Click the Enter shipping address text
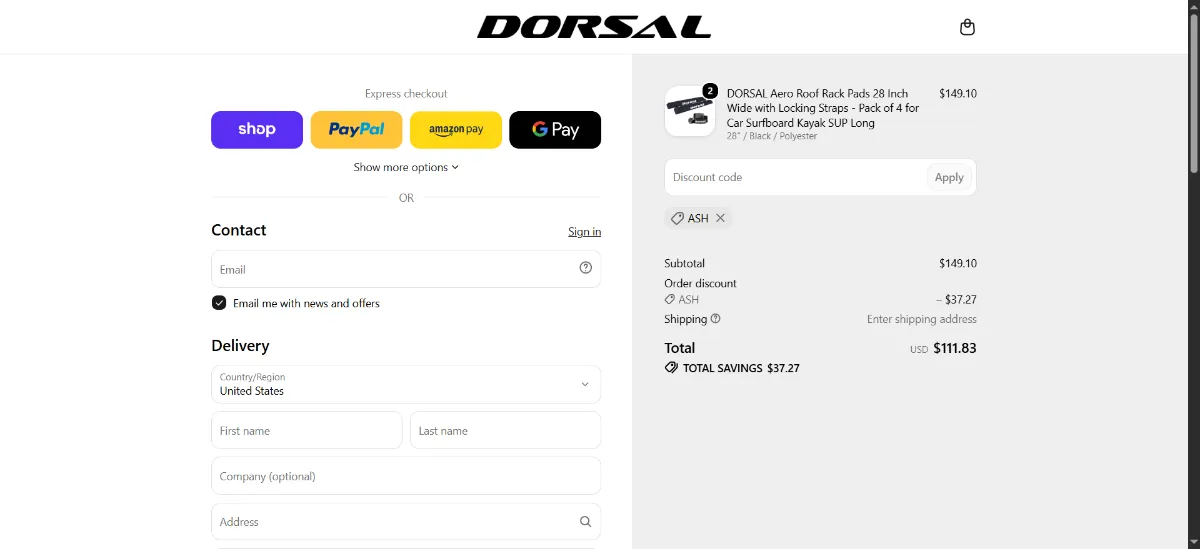 coord(922,319)
